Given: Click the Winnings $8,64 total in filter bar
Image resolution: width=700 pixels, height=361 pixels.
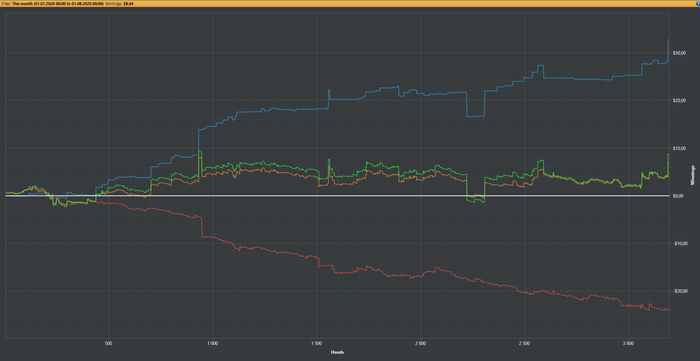Looking at the screenshot, I should [x=120, y=3].
